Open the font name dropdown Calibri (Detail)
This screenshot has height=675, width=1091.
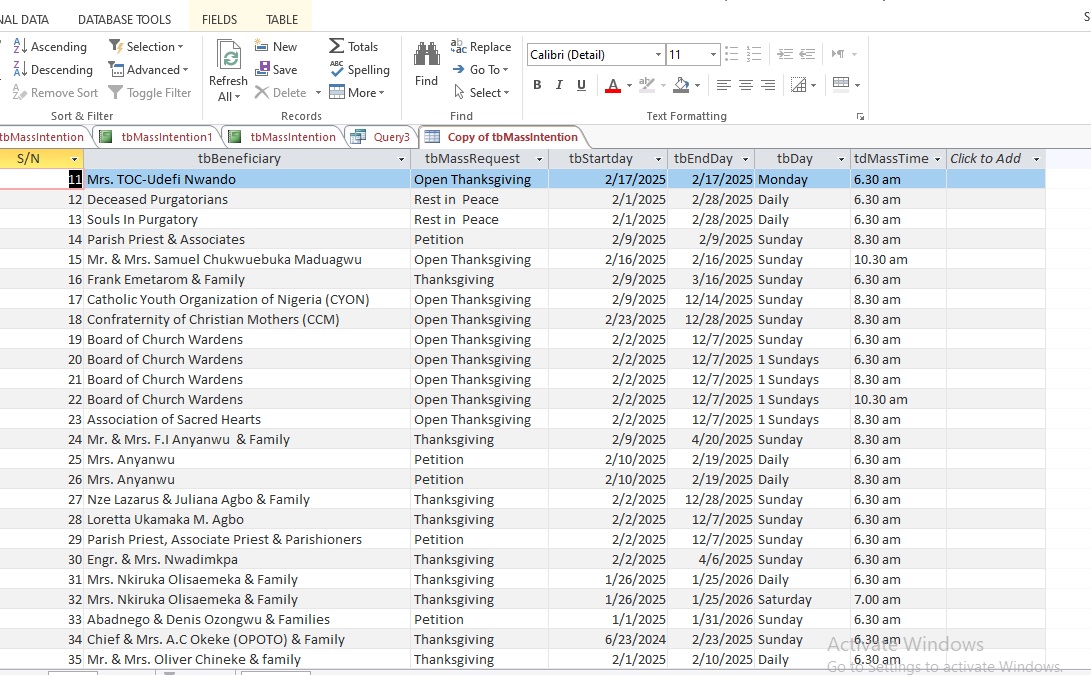point(658,55)
